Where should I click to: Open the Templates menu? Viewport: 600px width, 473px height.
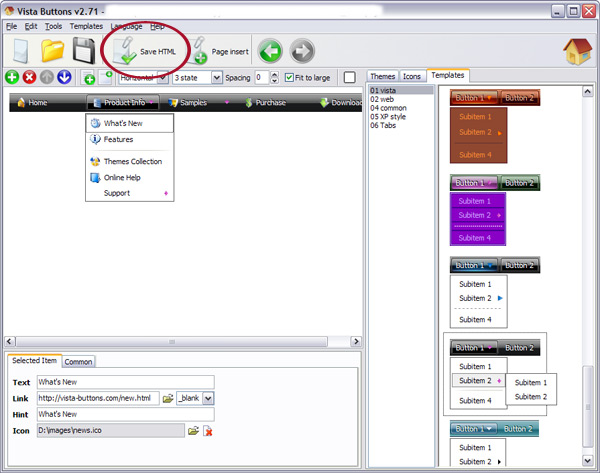[86, 26]
